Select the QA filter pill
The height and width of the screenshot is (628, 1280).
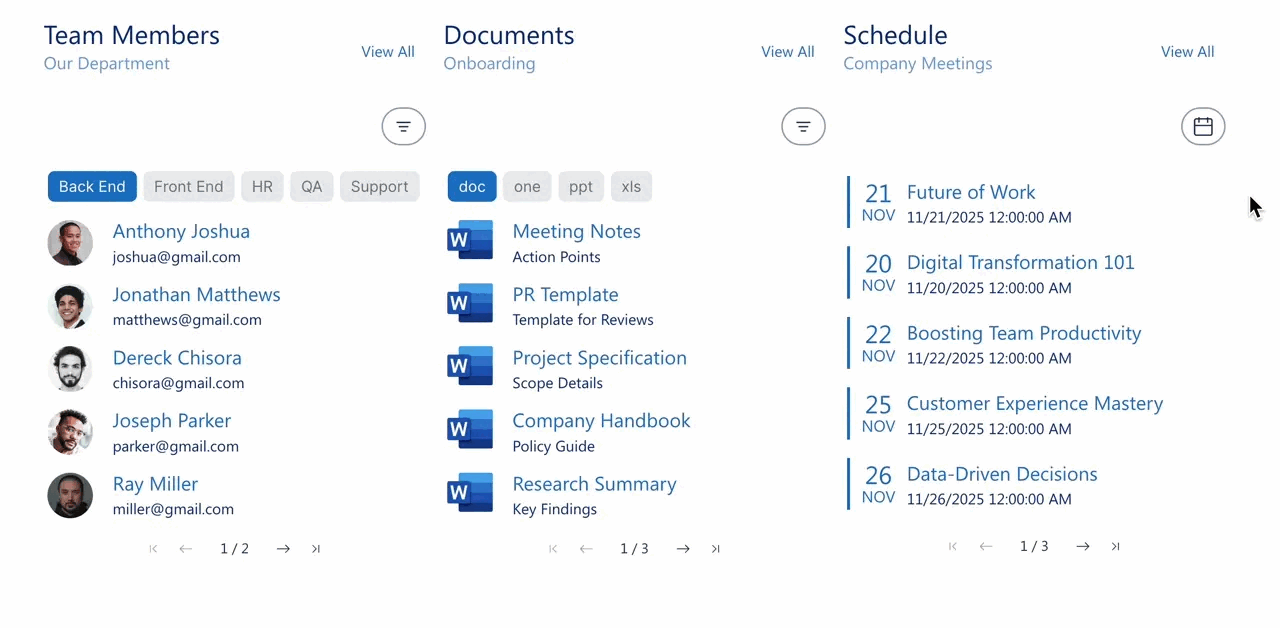point(311,186)
